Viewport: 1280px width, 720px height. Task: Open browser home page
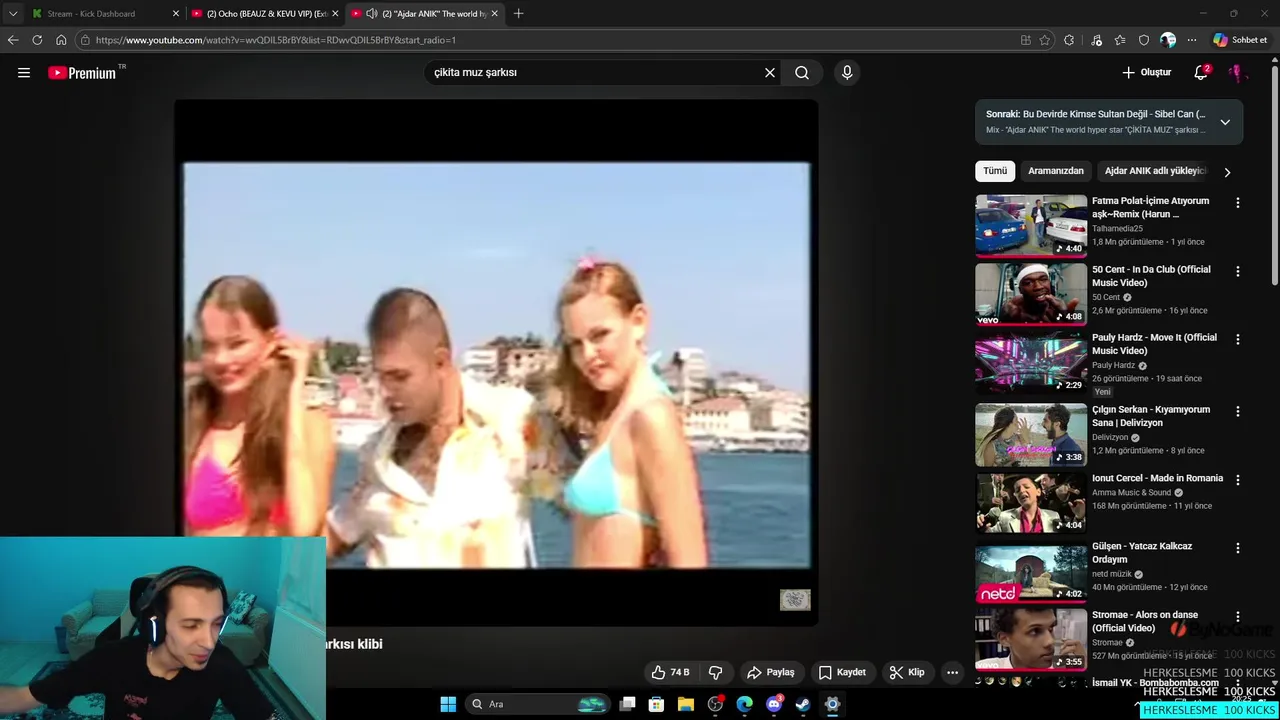[61, 40]
